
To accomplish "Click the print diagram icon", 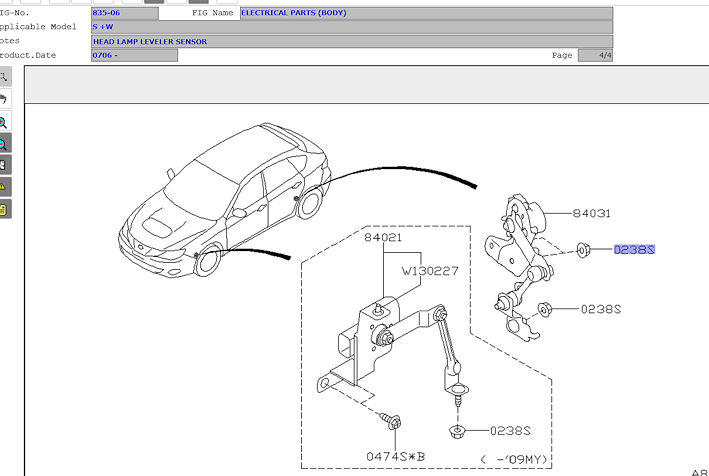I will [x=4, y=165].
